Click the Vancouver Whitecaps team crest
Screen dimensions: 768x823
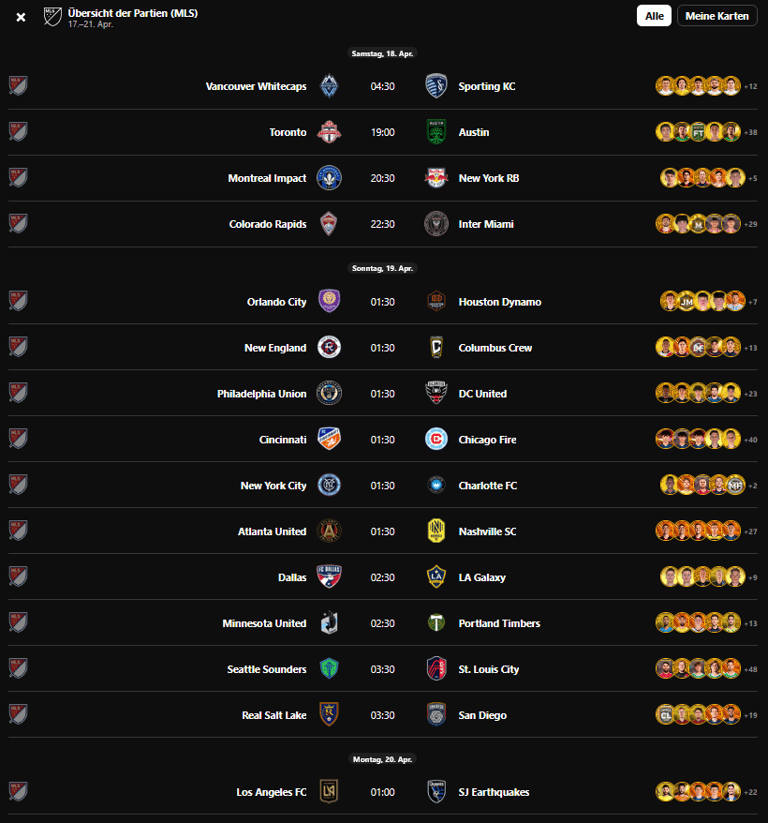click(x=329, y=86)
